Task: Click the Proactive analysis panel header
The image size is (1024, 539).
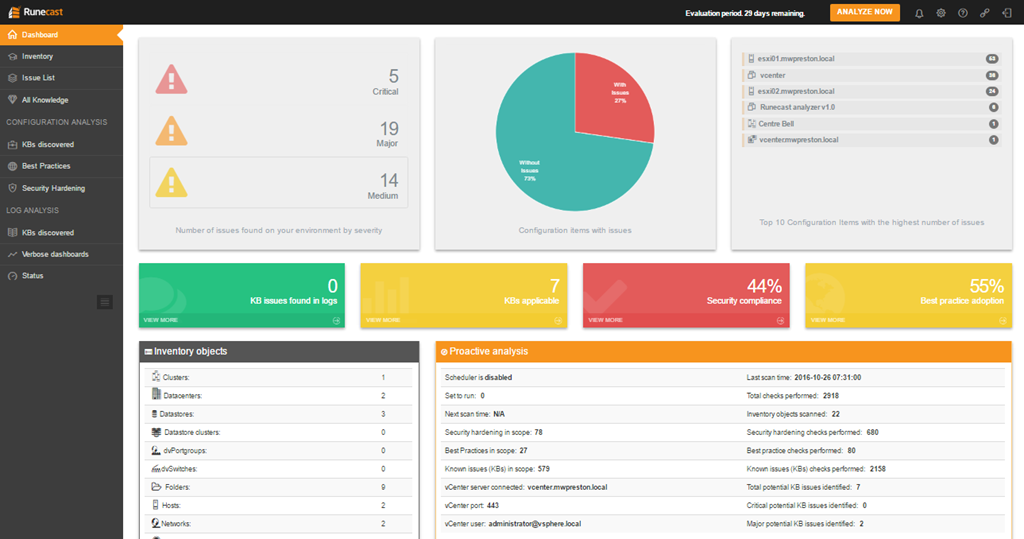Action: (x=724, y=351)
